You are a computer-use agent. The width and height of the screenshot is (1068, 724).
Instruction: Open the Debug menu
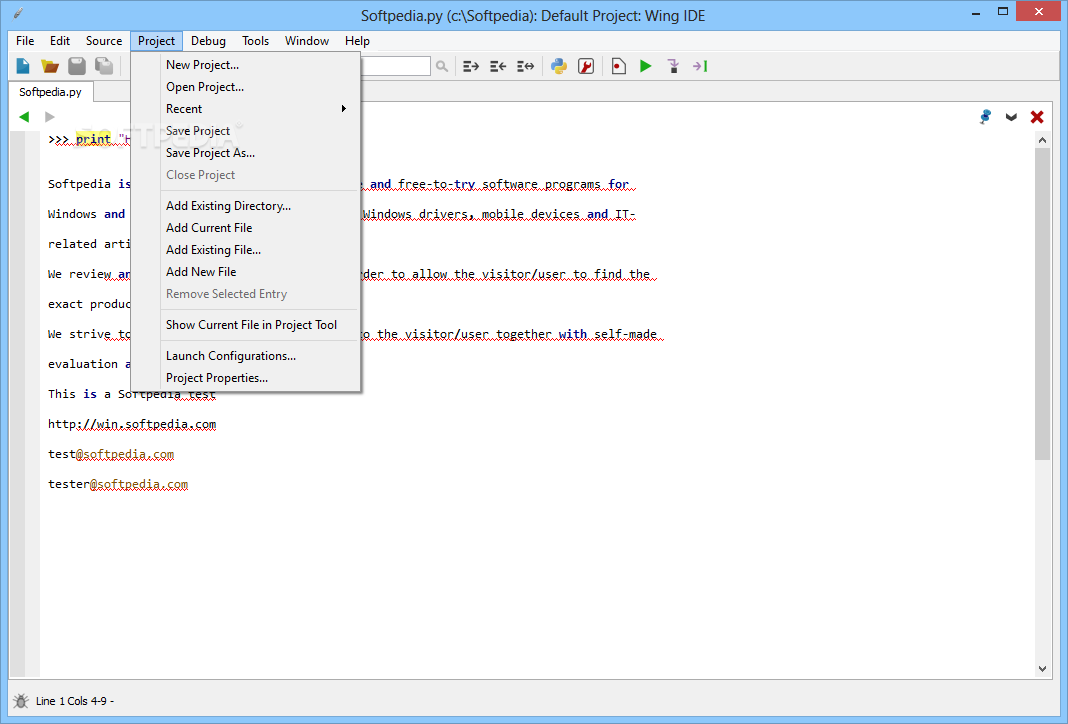[208, 41]
